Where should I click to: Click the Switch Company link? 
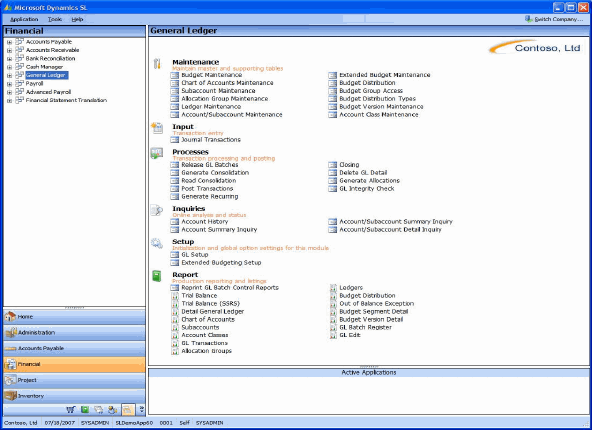(559, 19)
